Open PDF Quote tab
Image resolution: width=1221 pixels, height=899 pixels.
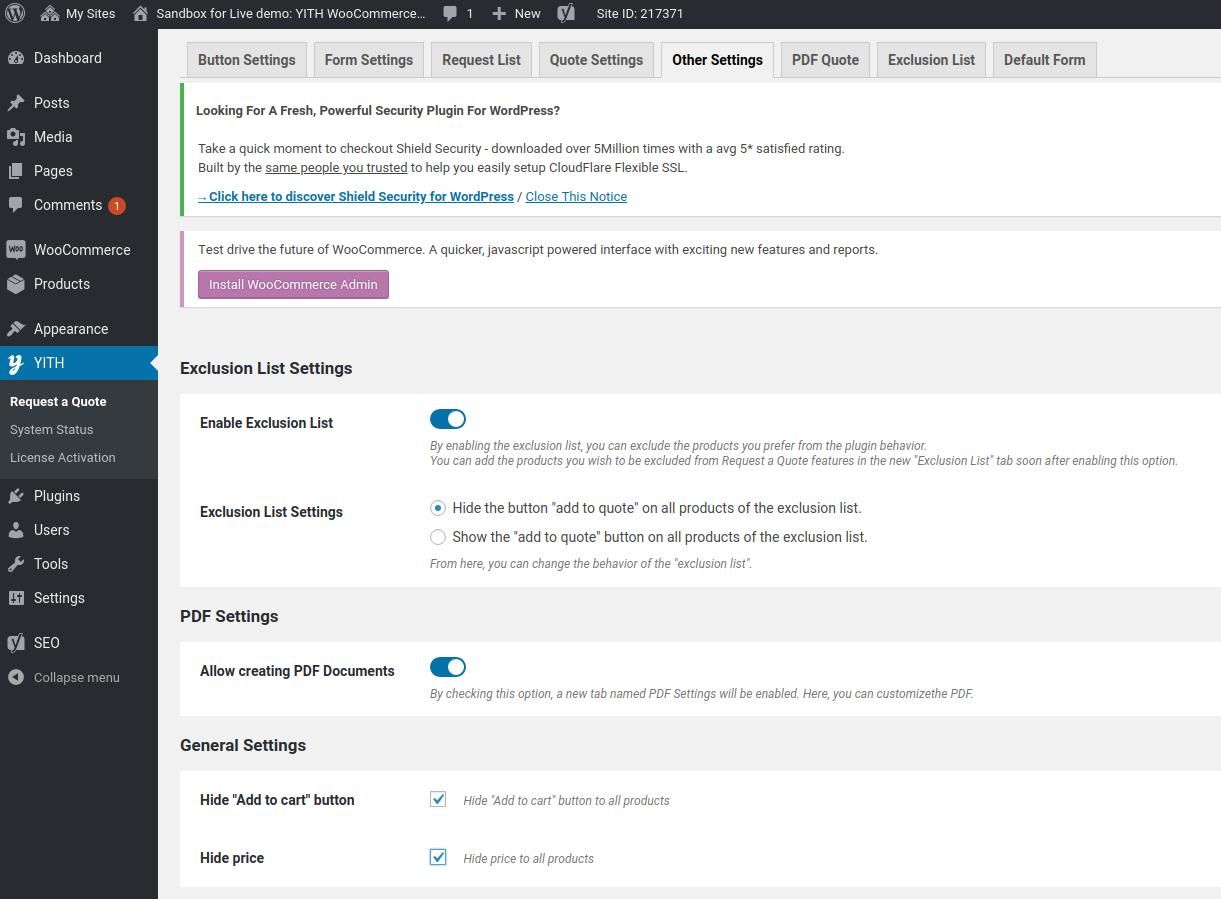(825, 60)
